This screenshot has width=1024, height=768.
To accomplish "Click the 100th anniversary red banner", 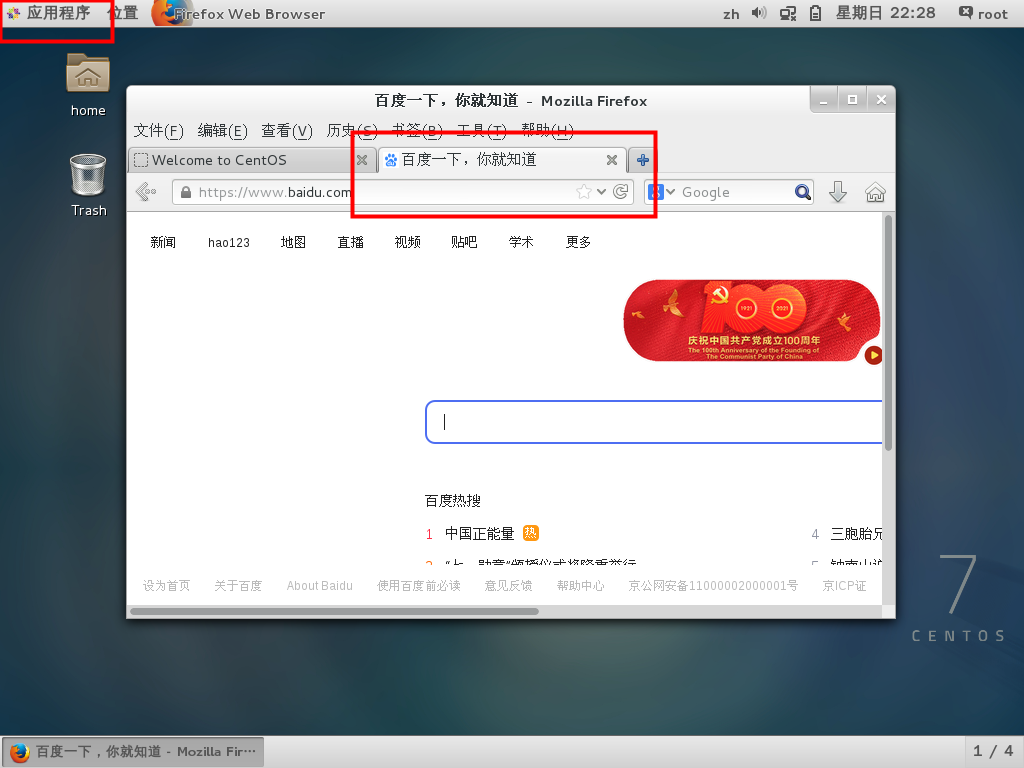I will [x=752, y=320].
